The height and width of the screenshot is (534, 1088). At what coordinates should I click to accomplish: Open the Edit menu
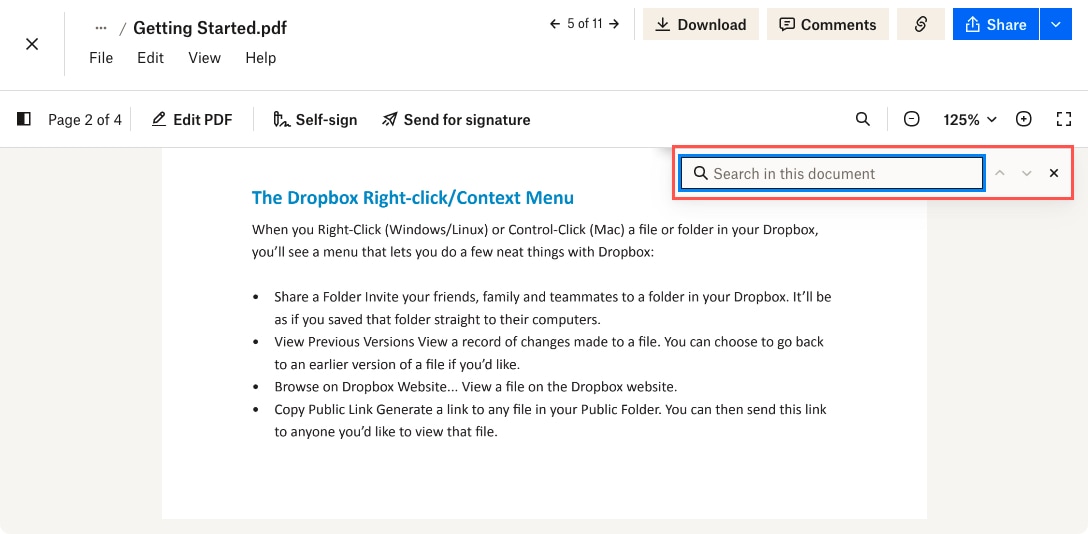151,58
